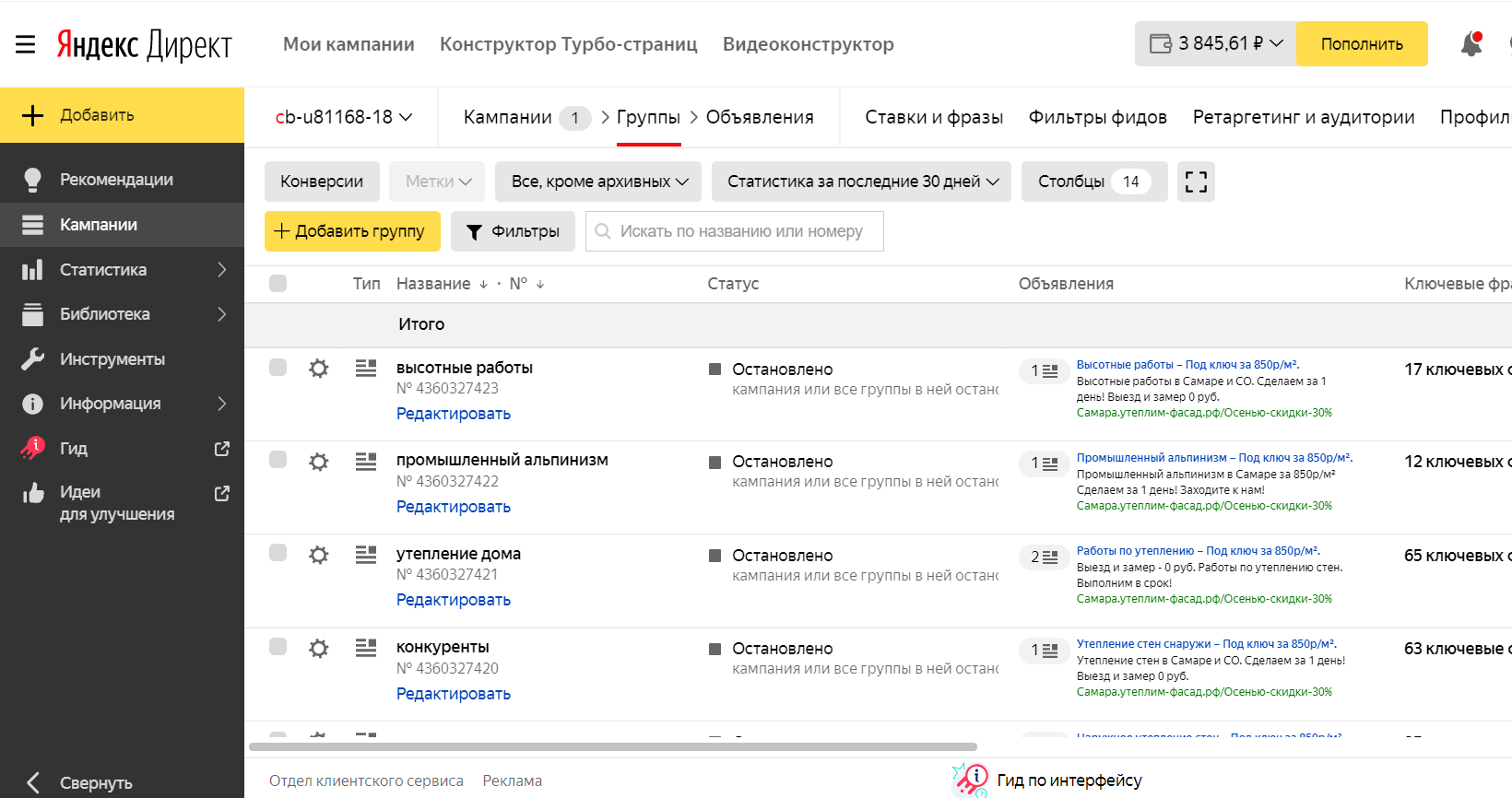Check the промышленный альпинизм group checkbox
Image resolution: width=1512 pixels, height=798 pixels.
[278, 460]
